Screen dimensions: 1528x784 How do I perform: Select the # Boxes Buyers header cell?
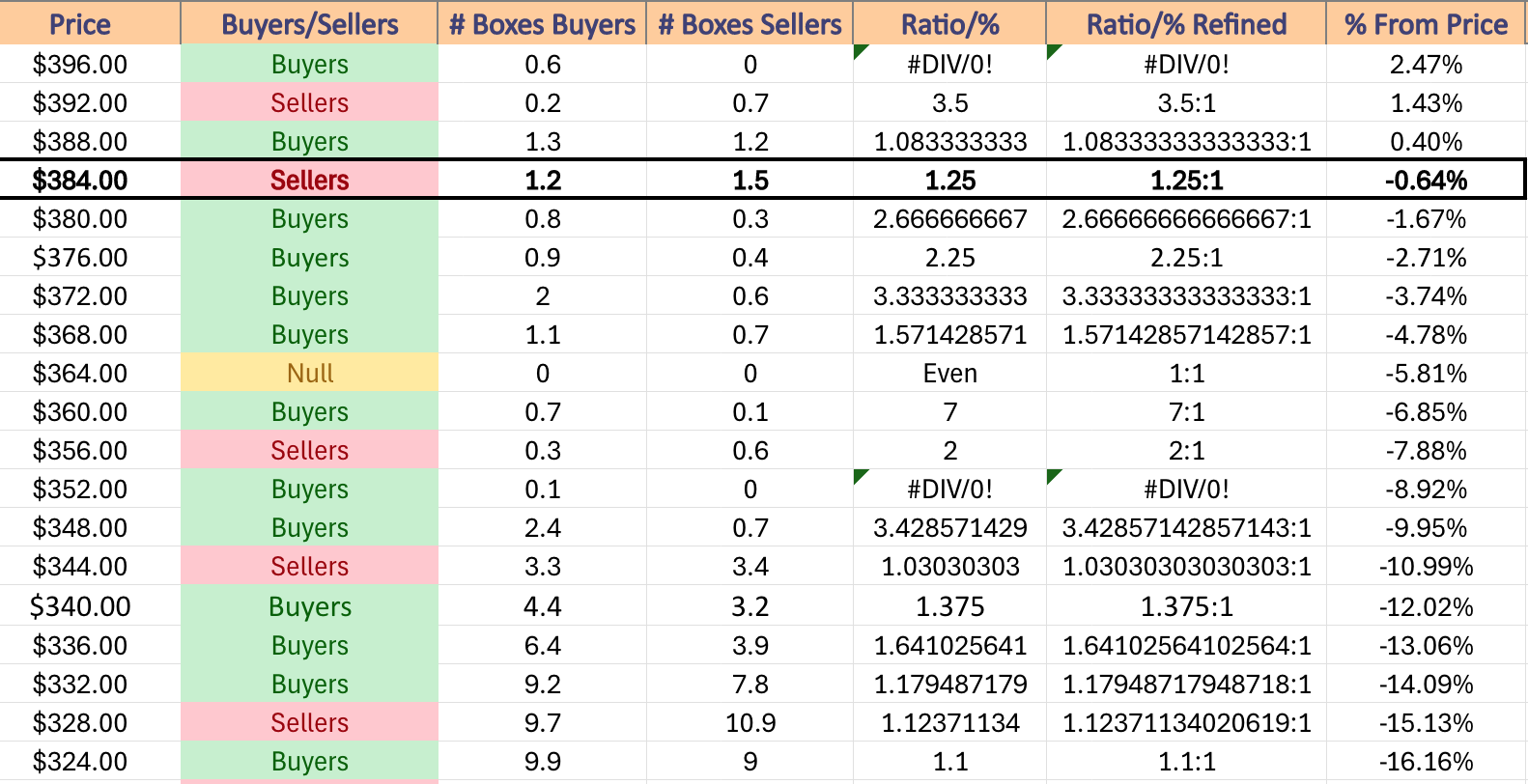[x=542, y=23]
